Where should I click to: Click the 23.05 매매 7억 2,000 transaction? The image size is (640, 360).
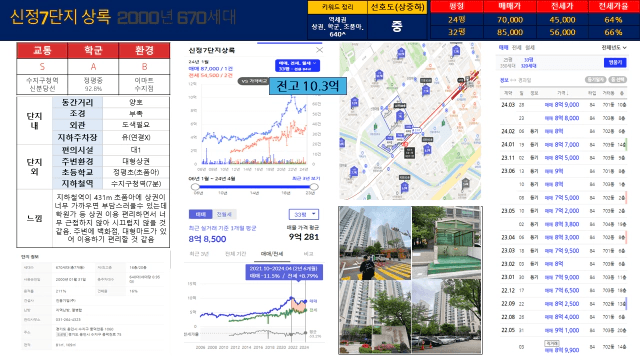[563, 211]
